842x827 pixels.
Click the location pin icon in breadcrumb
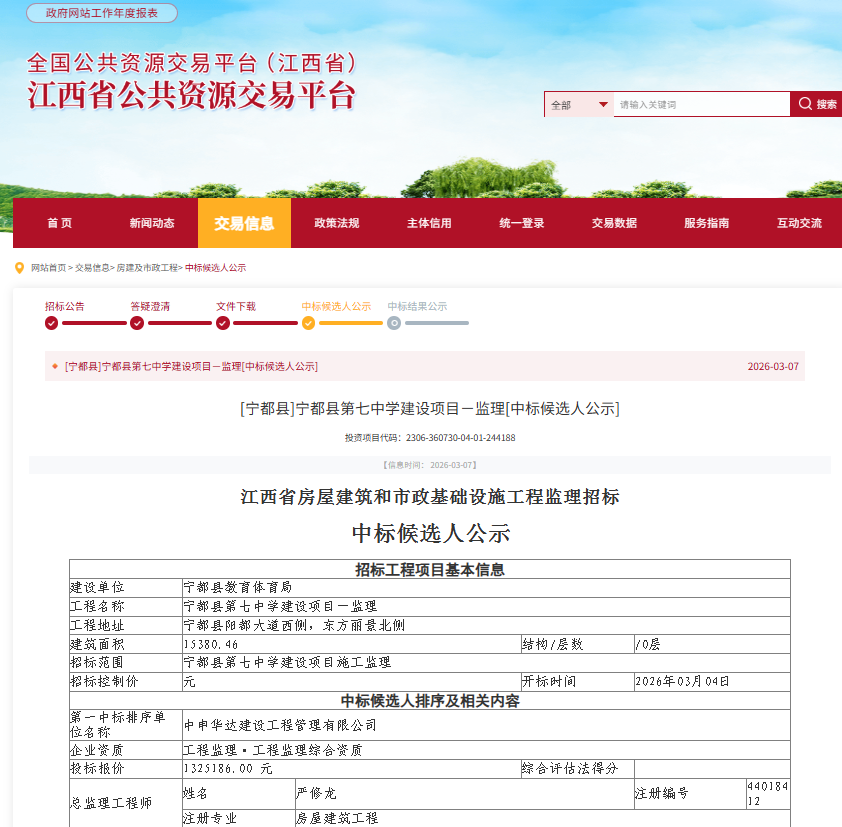tap(19, 268)
